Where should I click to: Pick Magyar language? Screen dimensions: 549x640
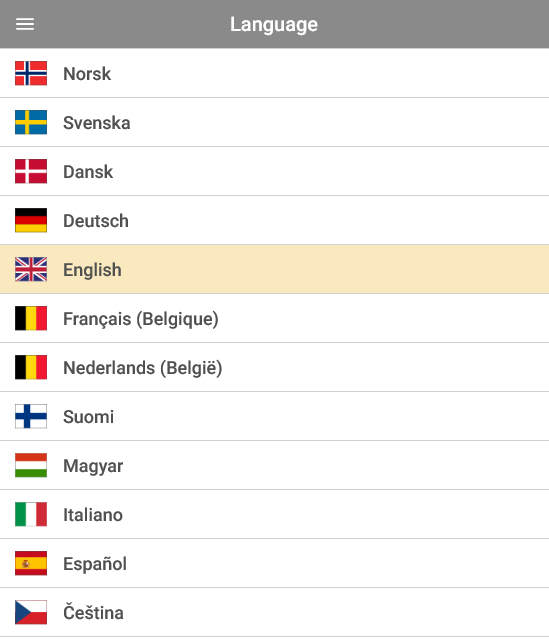pyautogui.click(x=274, y=465)
